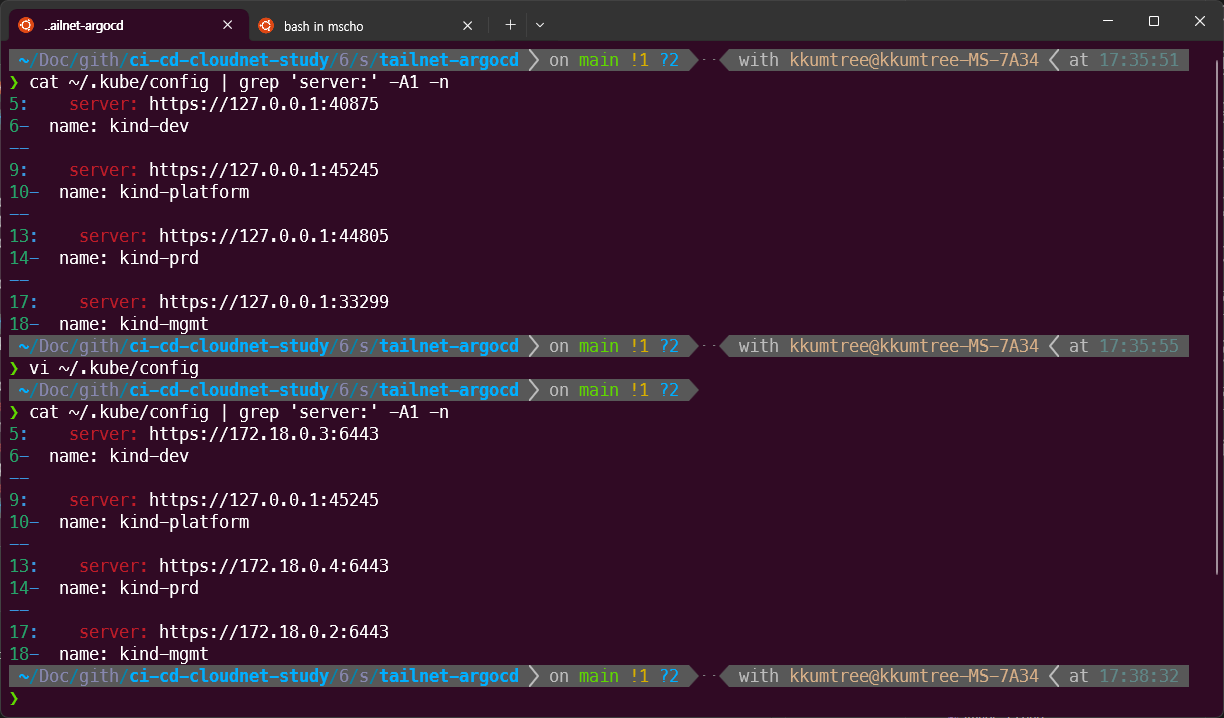Screen dimensions: 1224x718
Task: Click the first 'cat ~/.kube/config' command line
Action: [239, 82]
